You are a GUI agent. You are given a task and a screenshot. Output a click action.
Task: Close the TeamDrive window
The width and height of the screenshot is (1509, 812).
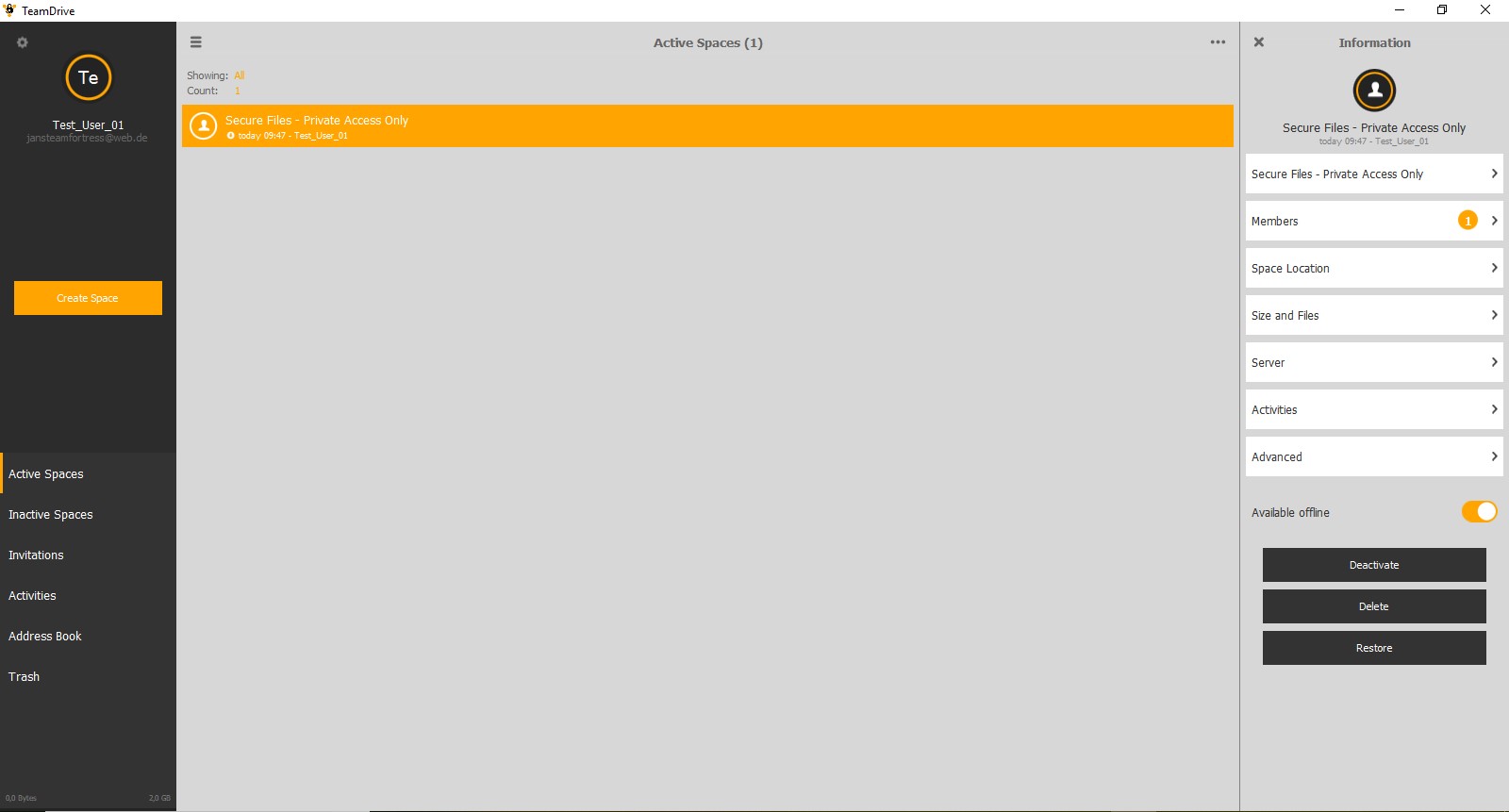pyautogui.click(x=1485, y=10)
